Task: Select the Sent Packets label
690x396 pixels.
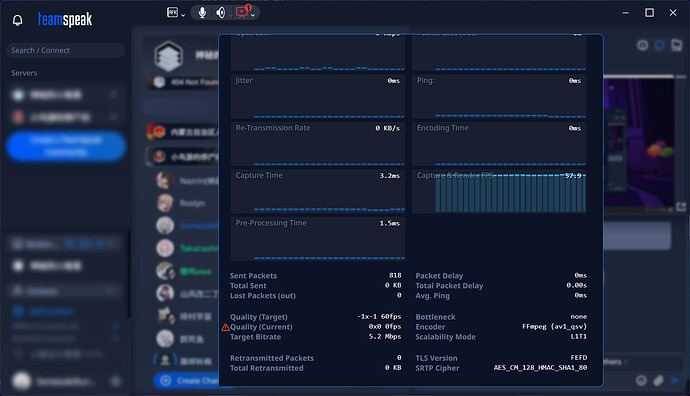Action: point(253,276)
